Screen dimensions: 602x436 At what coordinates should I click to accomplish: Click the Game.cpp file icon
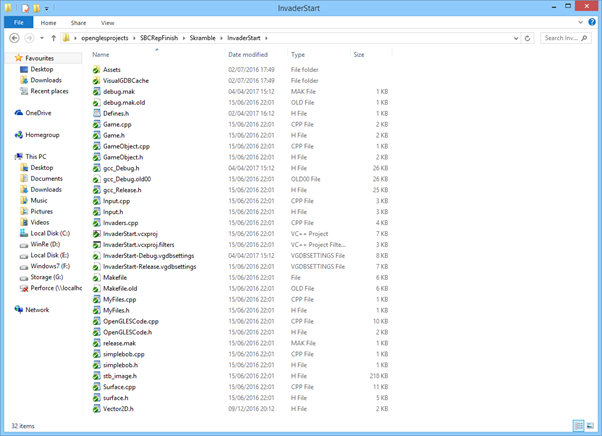[x=96, y=124]
